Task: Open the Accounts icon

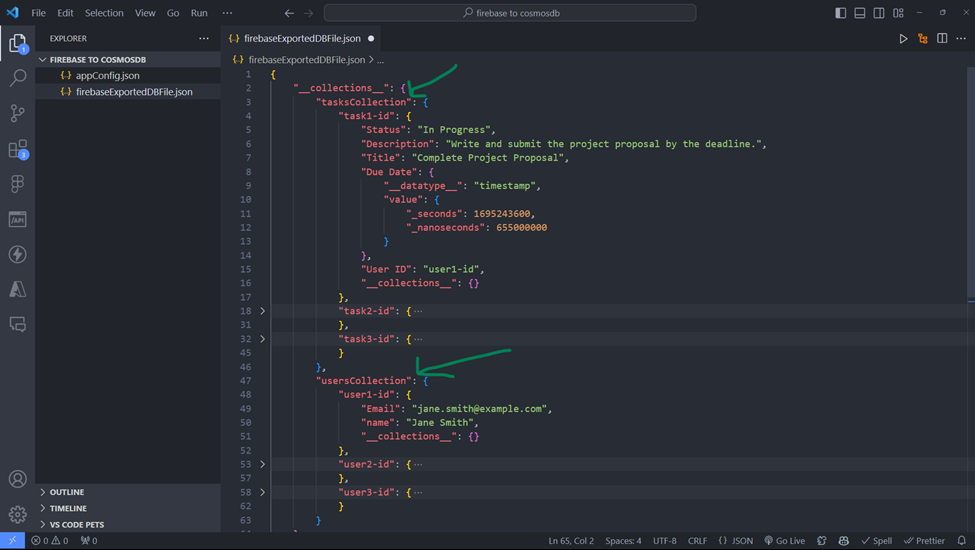Action: [x=18, y=479]
